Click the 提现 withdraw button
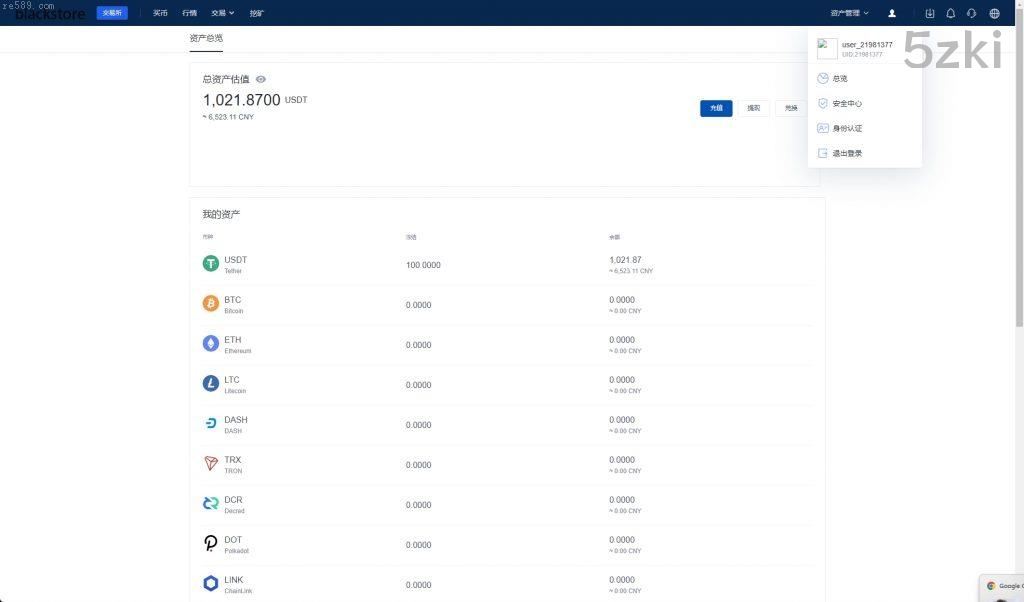Screen dimensions: 1024x602 (753, 108)
